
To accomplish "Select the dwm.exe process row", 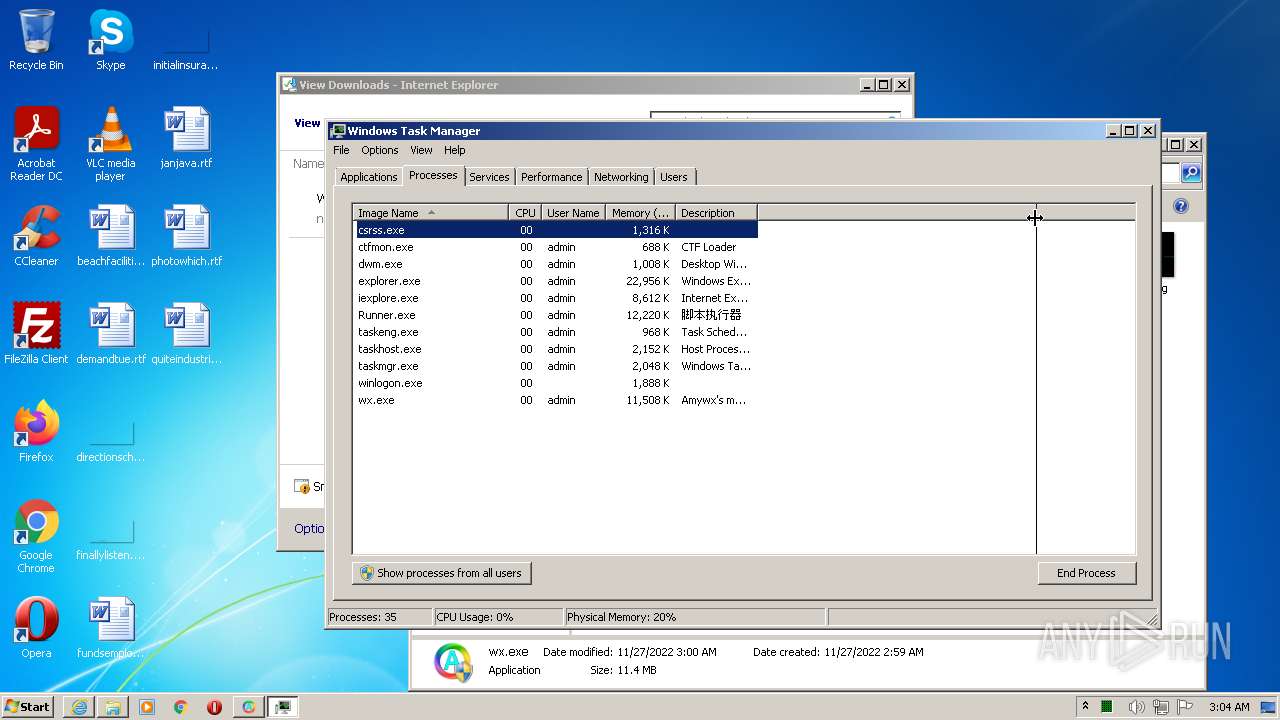I will [555, 264].
